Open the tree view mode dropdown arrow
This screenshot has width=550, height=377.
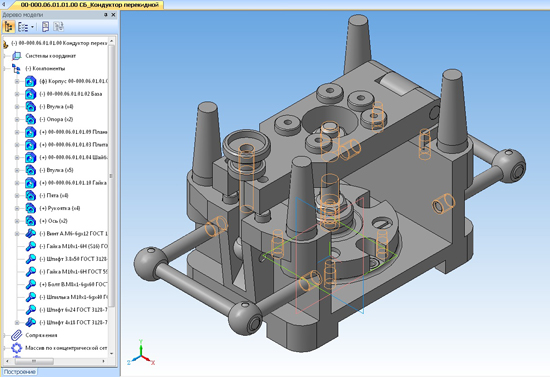click(x=32, y=27)
